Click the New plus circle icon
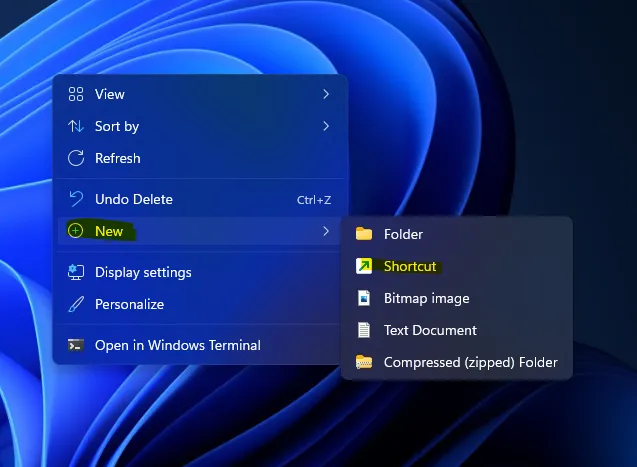This screenshot has height=467, width=637. 76,231
